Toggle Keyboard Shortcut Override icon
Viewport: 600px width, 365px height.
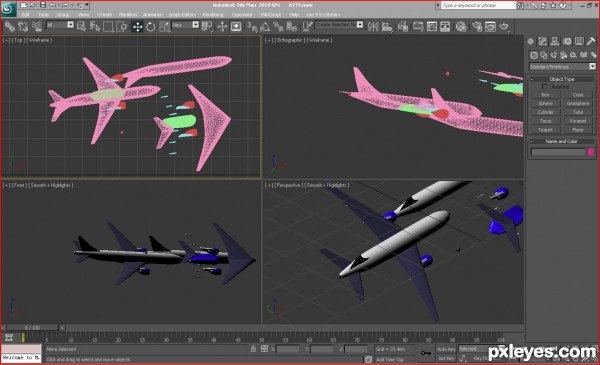click(236, 26)
